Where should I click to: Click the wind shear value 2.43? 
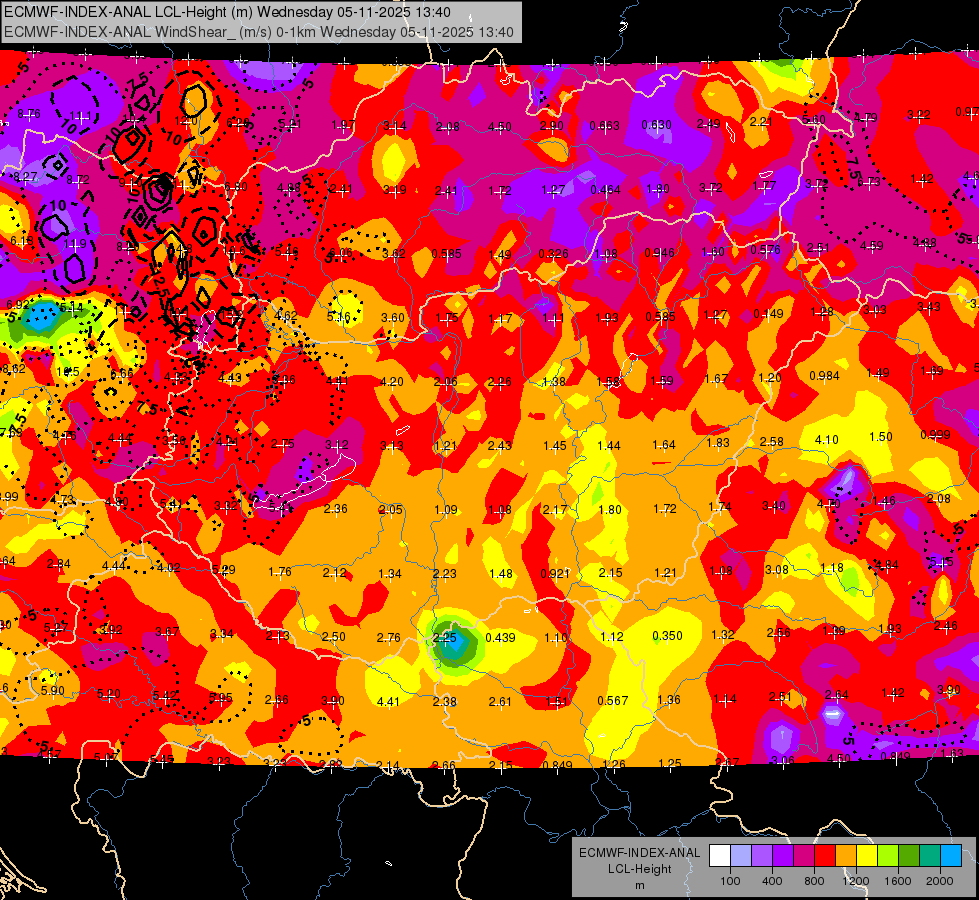[499, 445]
